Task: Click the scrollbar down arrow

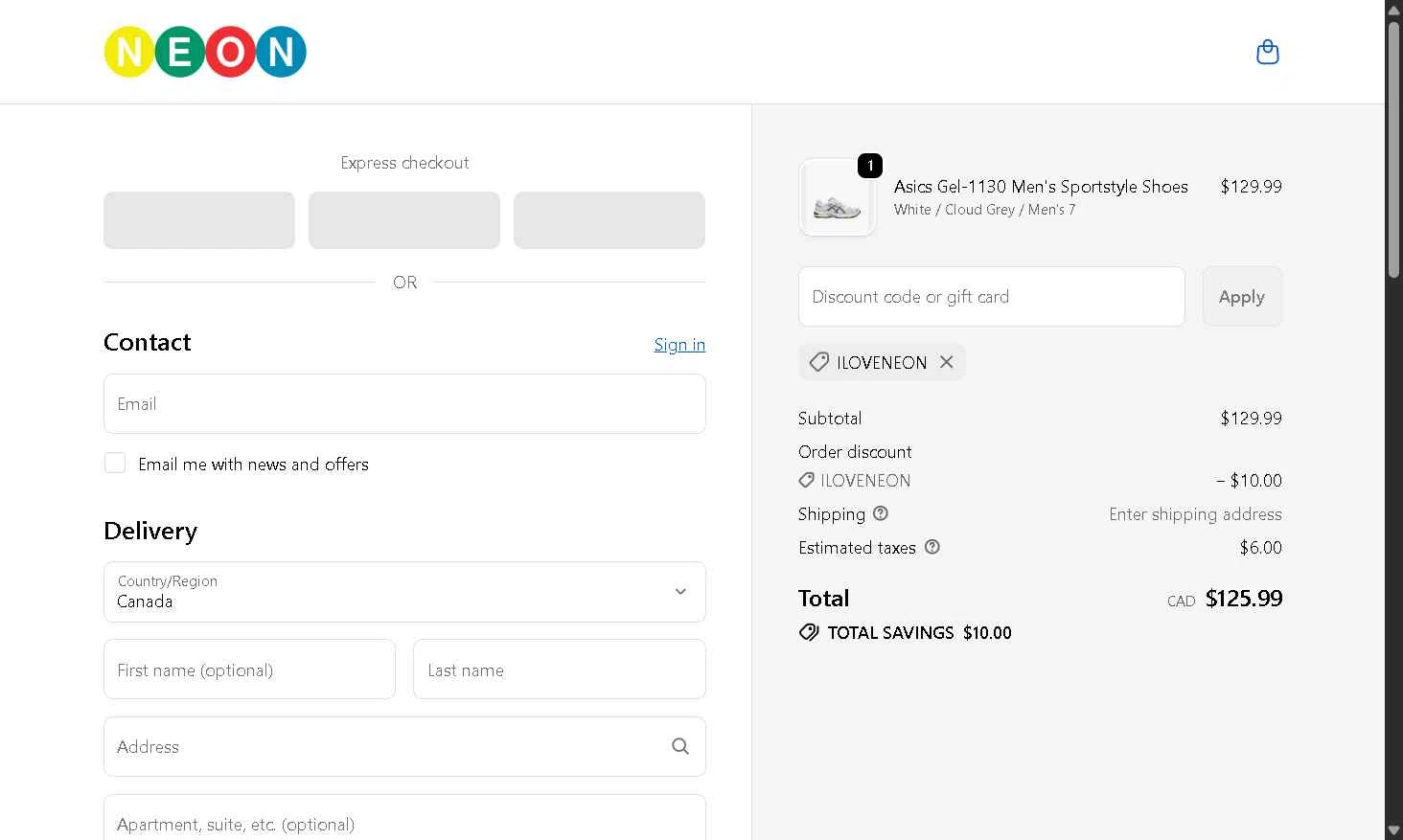Action: (x=1394, y=829)
